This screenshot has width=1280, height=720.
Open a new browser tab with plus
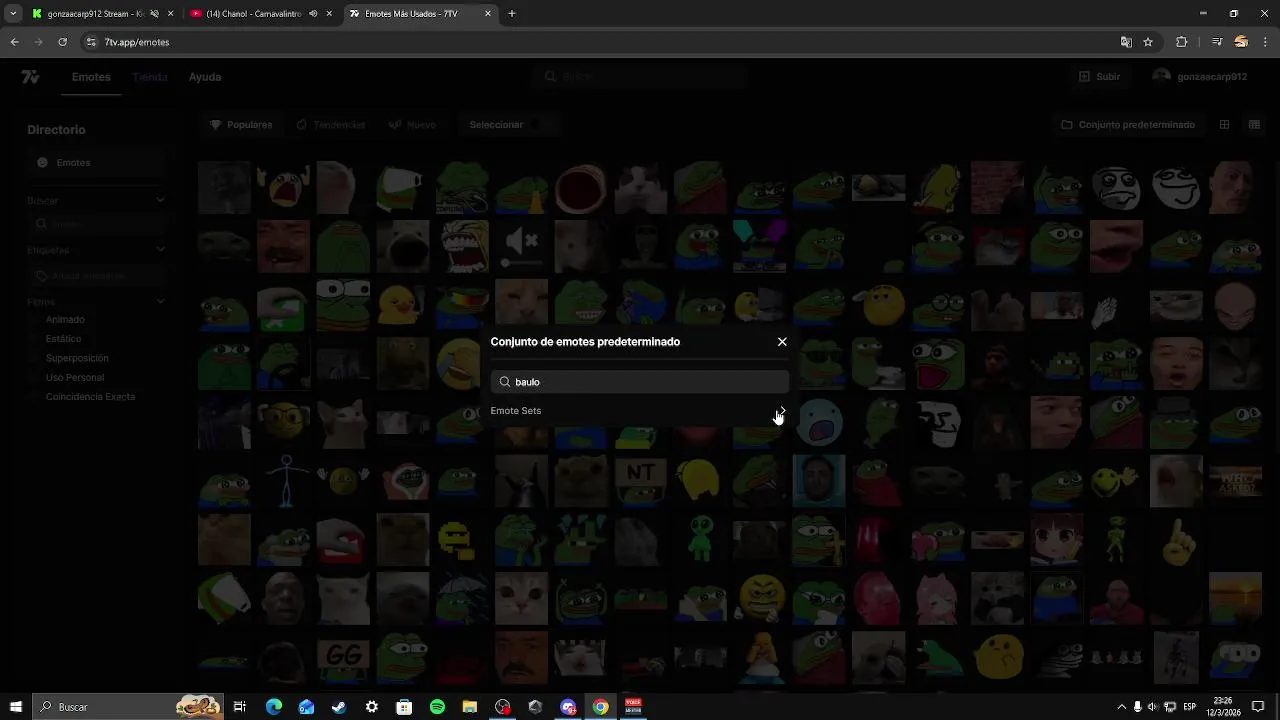[x=512, y=14]
